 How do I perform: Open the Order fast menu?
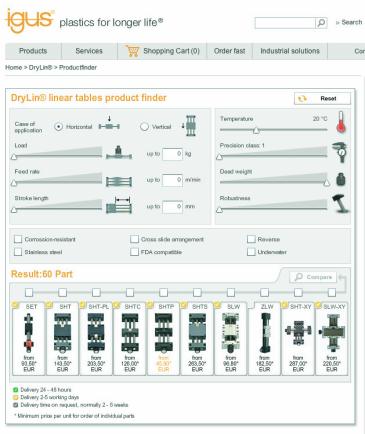[x=229, y=51]
